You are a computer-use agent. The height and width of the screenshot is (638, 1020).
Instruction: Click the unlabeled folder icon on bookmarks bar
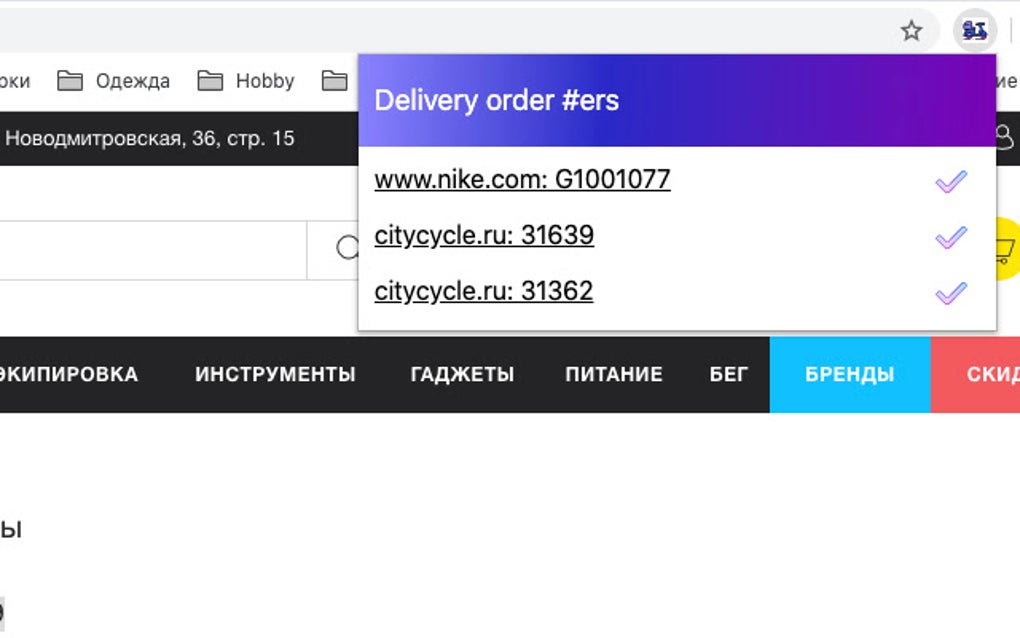click(x=334, y=80)
